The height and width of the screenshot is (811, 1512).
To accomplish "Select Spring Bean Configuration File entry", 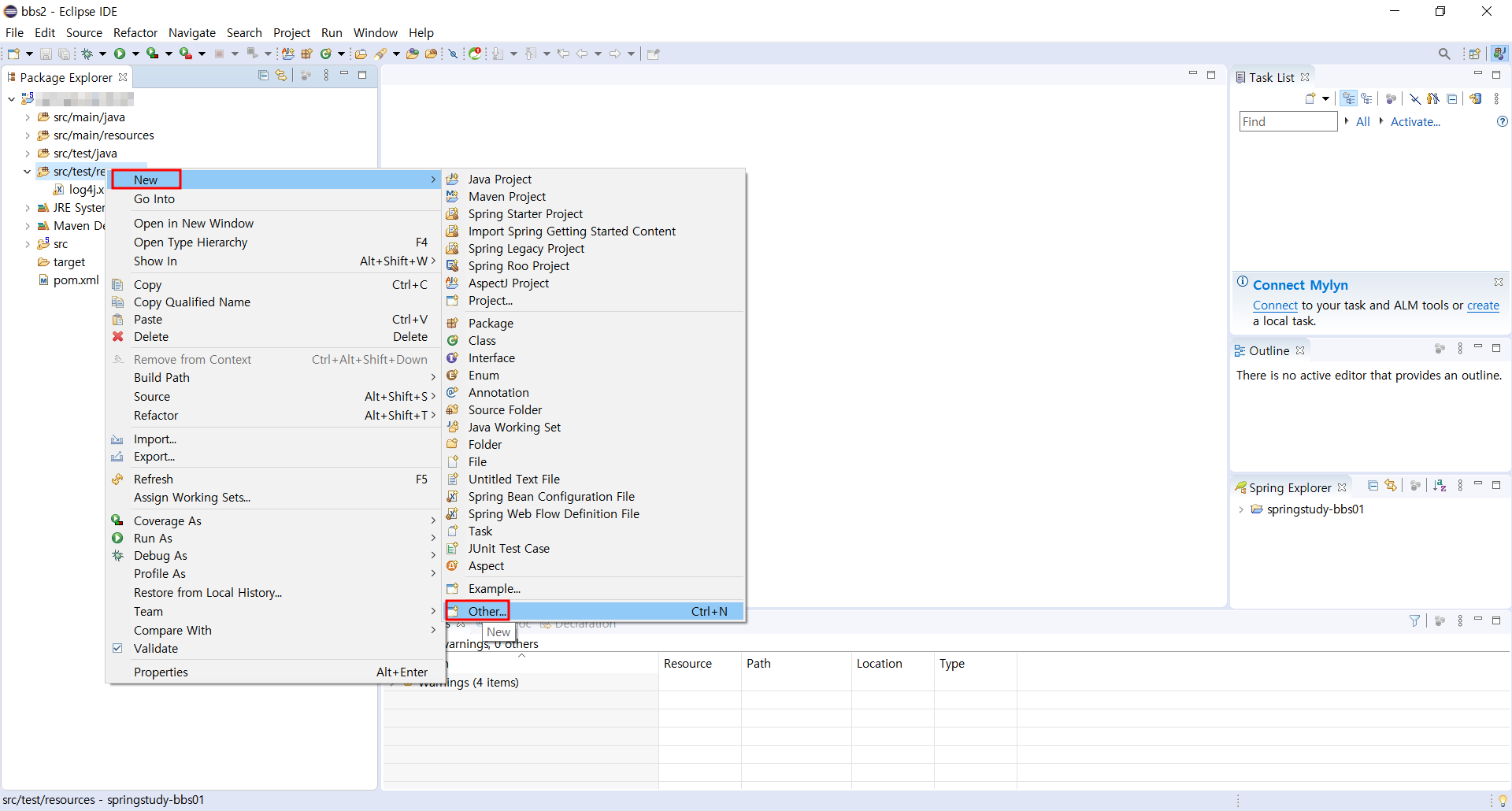I will click(x=594, y=496).
